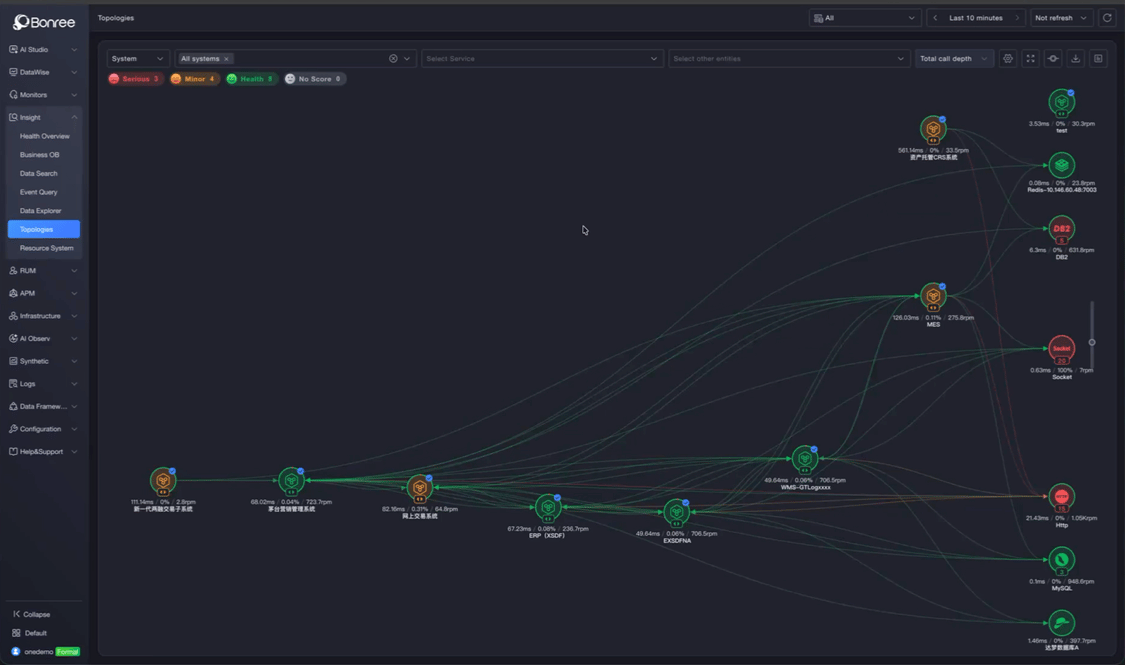Toggle the No Score 0 filter

click(314, 79)
